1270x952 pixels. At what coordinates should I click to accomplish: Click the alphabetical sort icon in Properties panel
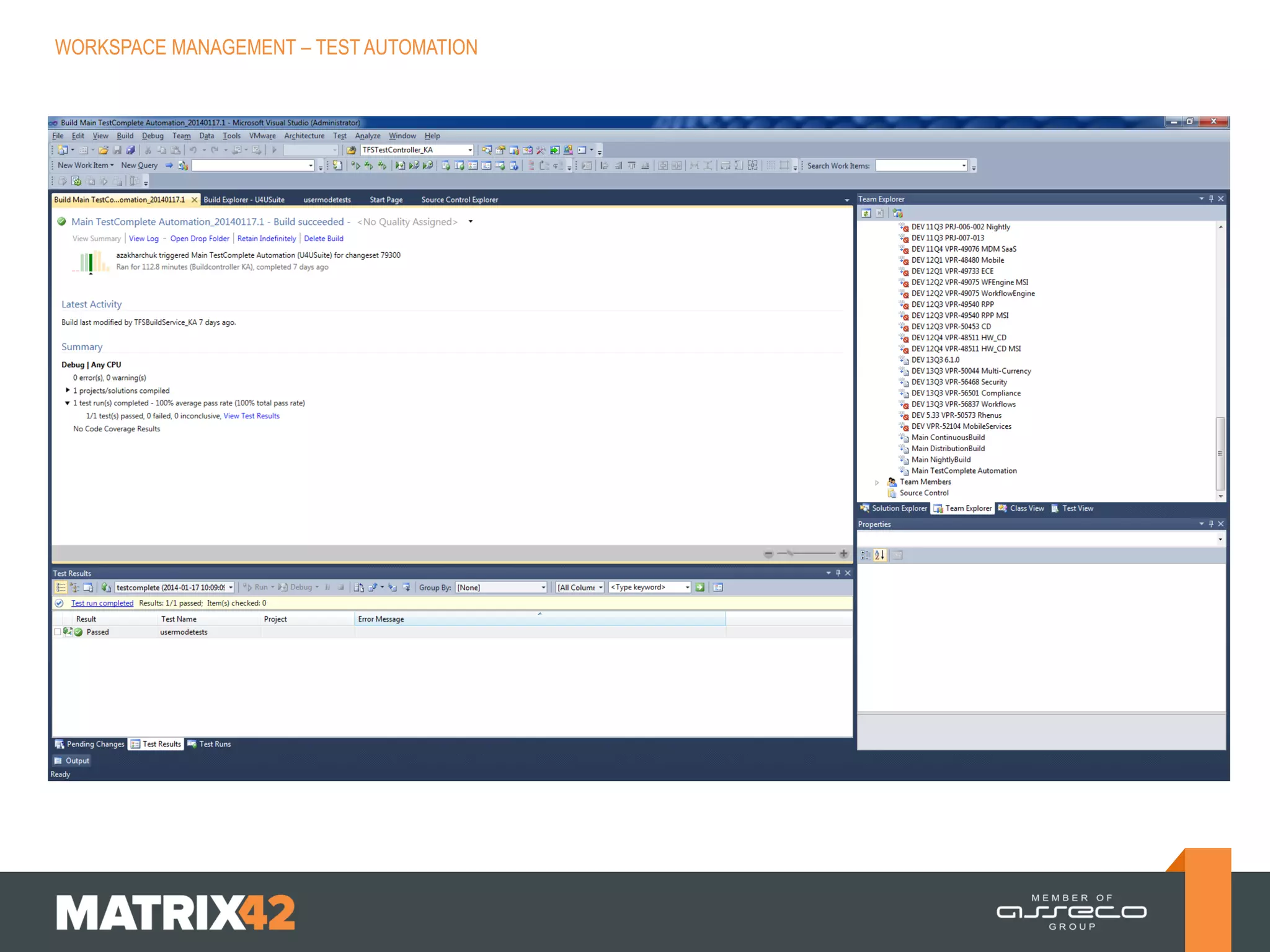point(880,555)
